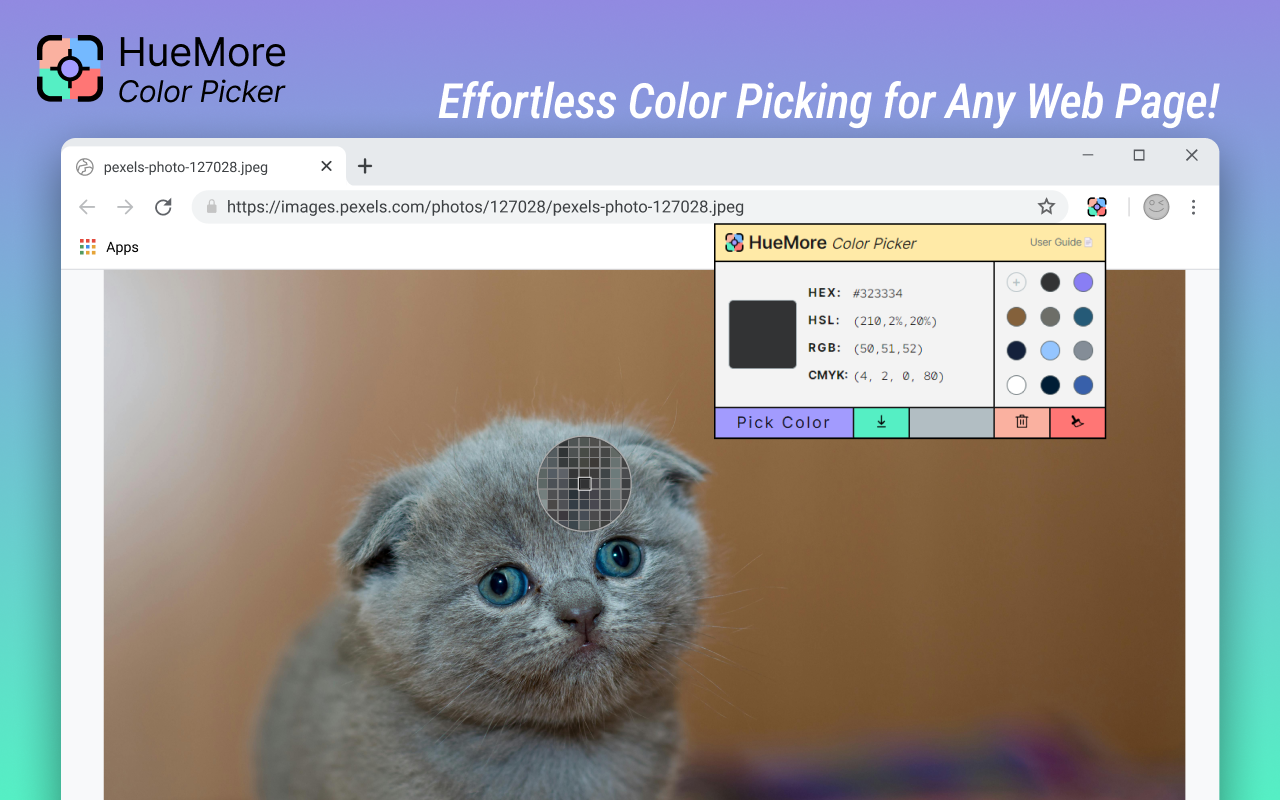The image size is (1280, 800).
Task: Open Chrome's three-dot menu
Action: coord(1193,207)
